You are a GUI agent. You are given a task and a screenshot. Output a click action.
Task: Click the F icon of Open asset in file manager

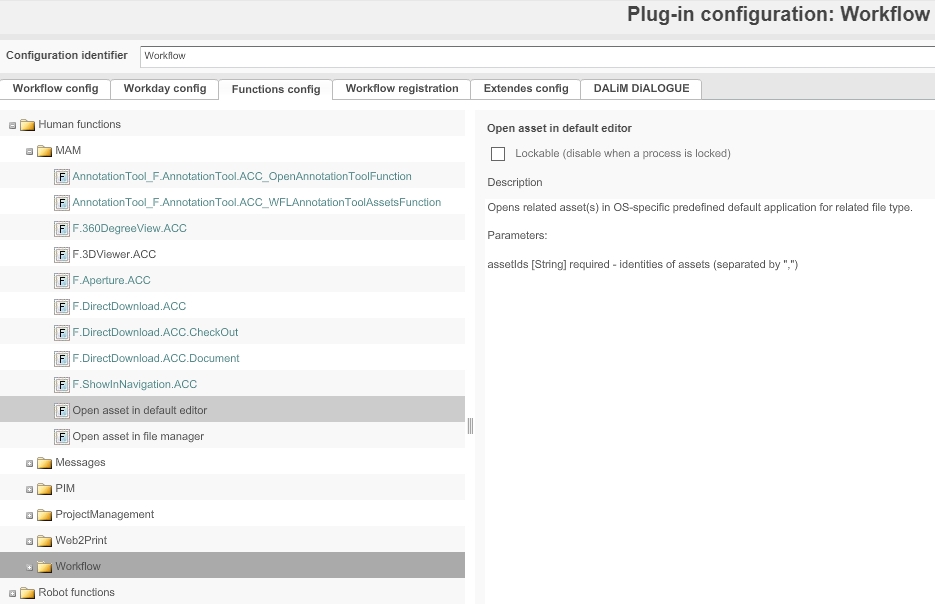coord(62,436)
